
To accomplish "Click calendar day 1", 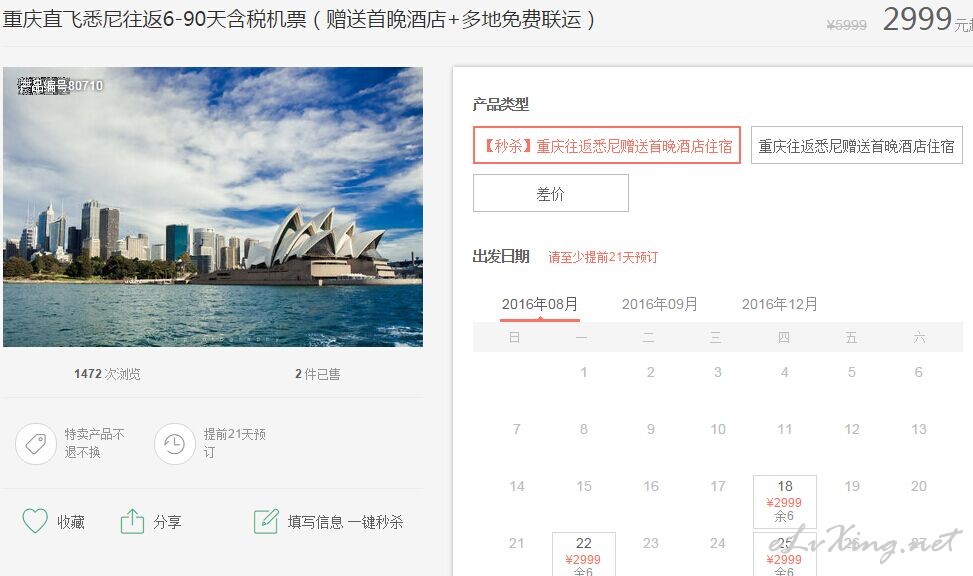I will pyautogui.click(x=584, y=372).
